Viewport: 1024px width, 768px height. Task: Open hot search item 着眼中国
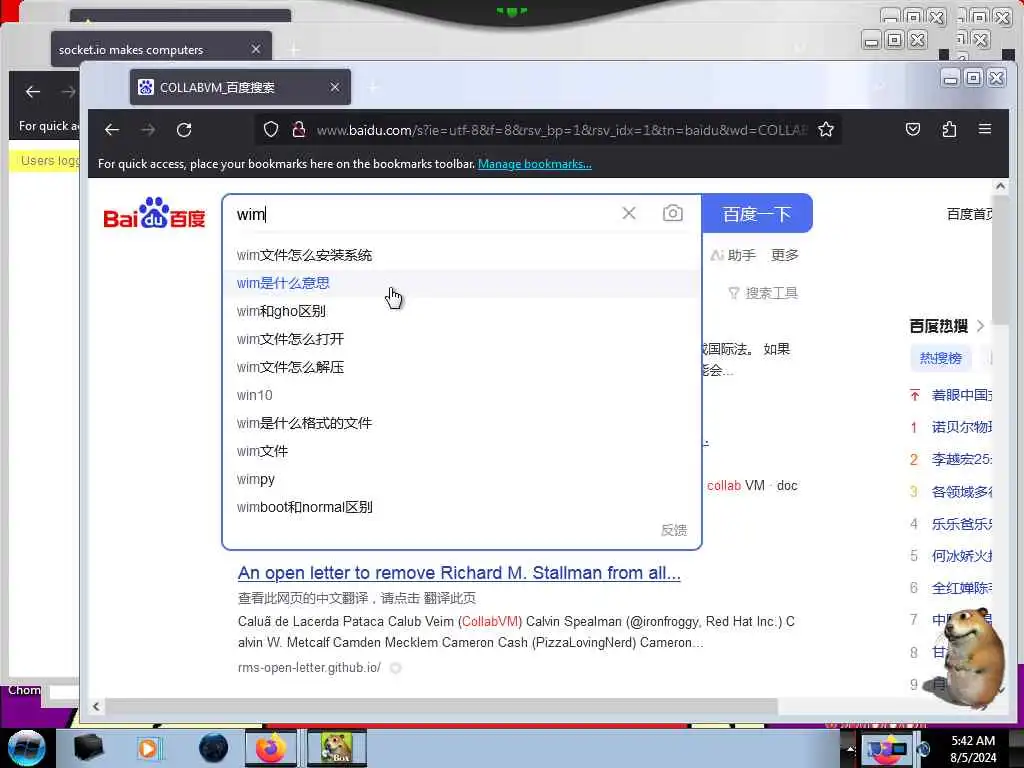[961, 395]
